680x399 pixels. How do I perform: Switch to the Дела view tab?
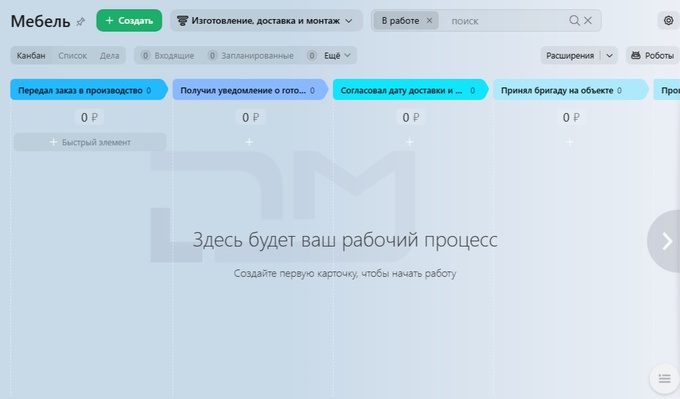coord(109,56)
